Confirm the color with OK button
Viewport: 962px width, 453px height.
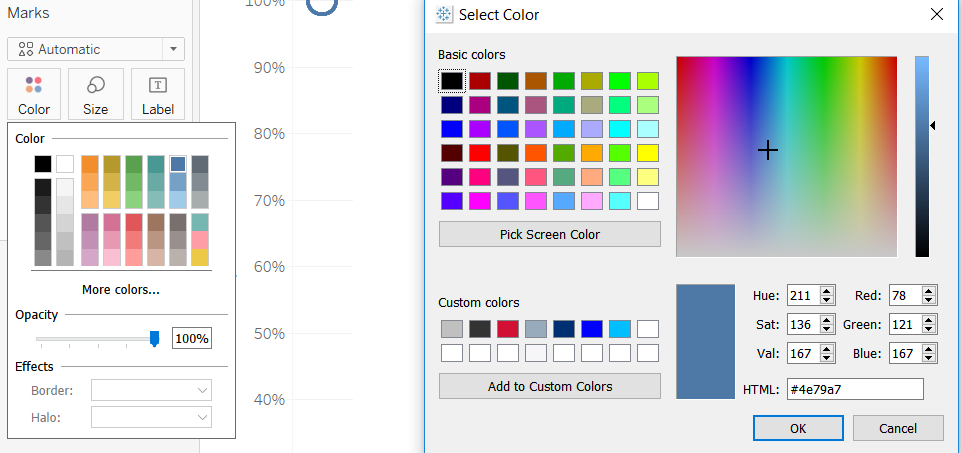[x=798, y=428]
